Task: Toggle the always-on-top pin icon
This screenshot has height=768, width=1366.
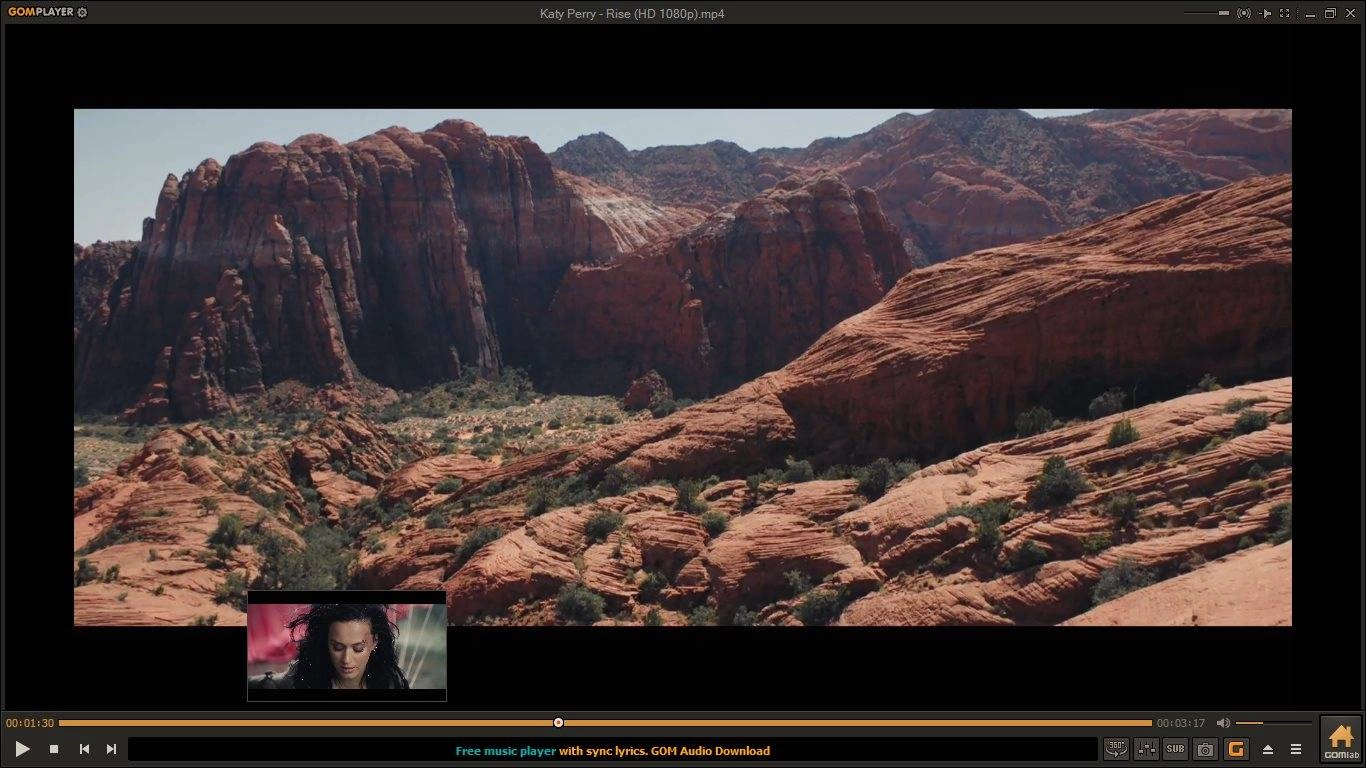Action: tap(1265, 13)
